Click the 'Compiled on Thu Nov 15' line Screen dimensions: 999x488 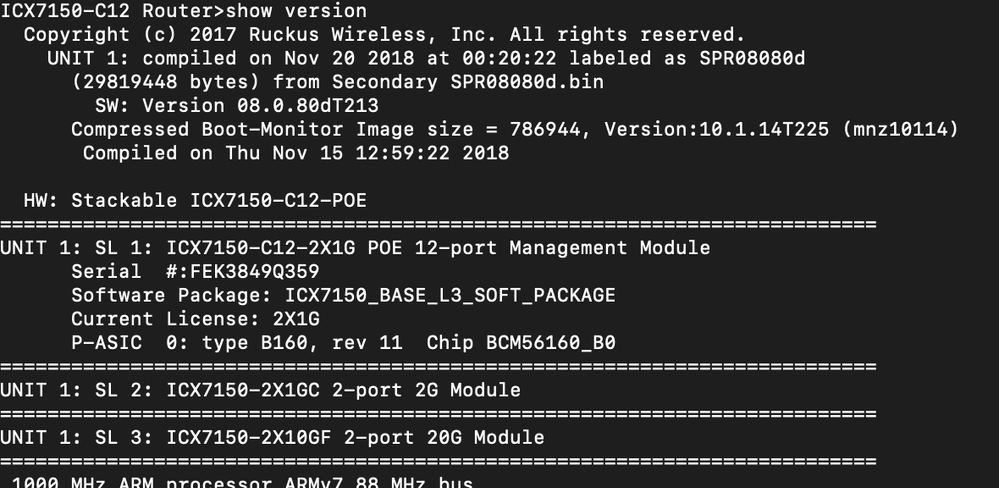click(296, 153)
